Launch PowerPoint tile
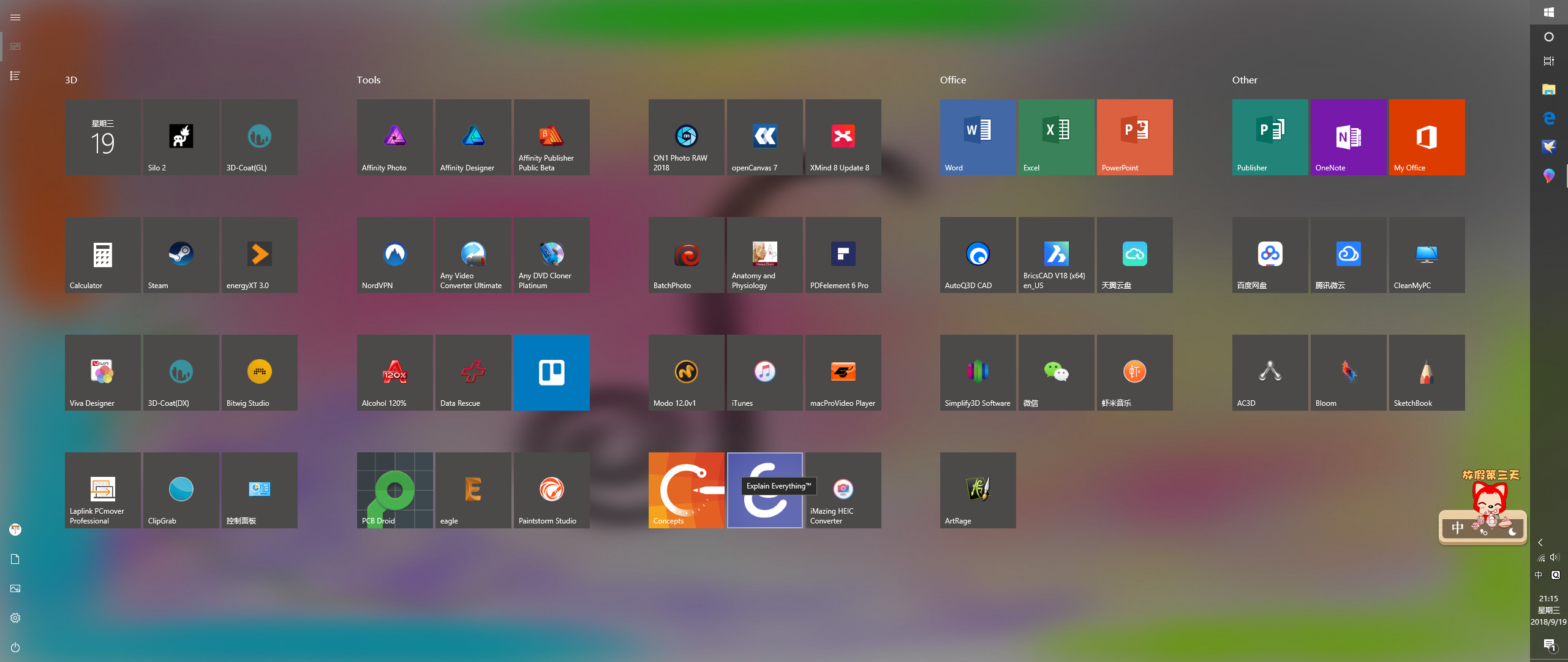This screenshot has width=1568, height=662. (1135, 137)
